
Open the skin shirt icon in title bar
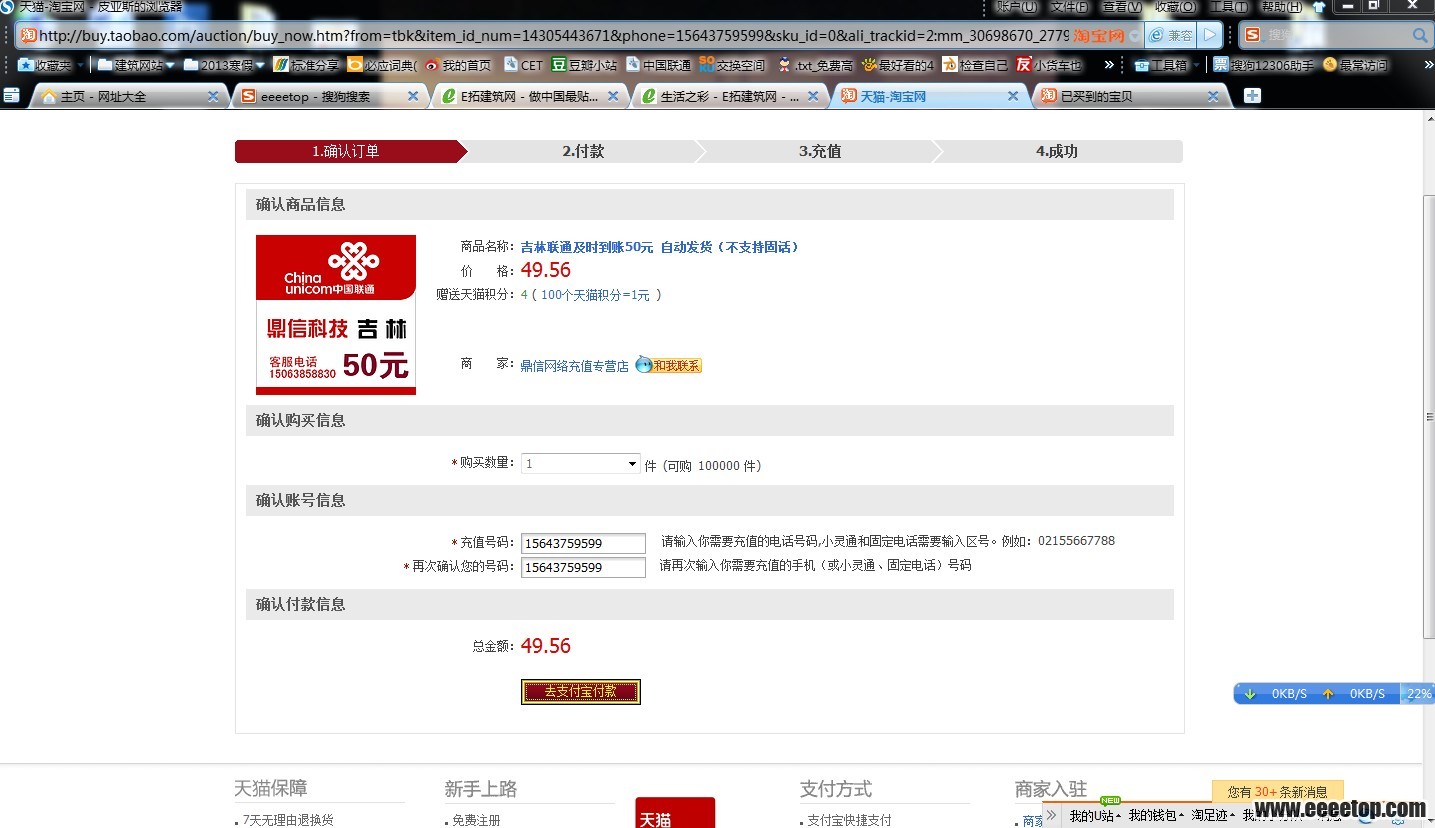(1319, 7)
